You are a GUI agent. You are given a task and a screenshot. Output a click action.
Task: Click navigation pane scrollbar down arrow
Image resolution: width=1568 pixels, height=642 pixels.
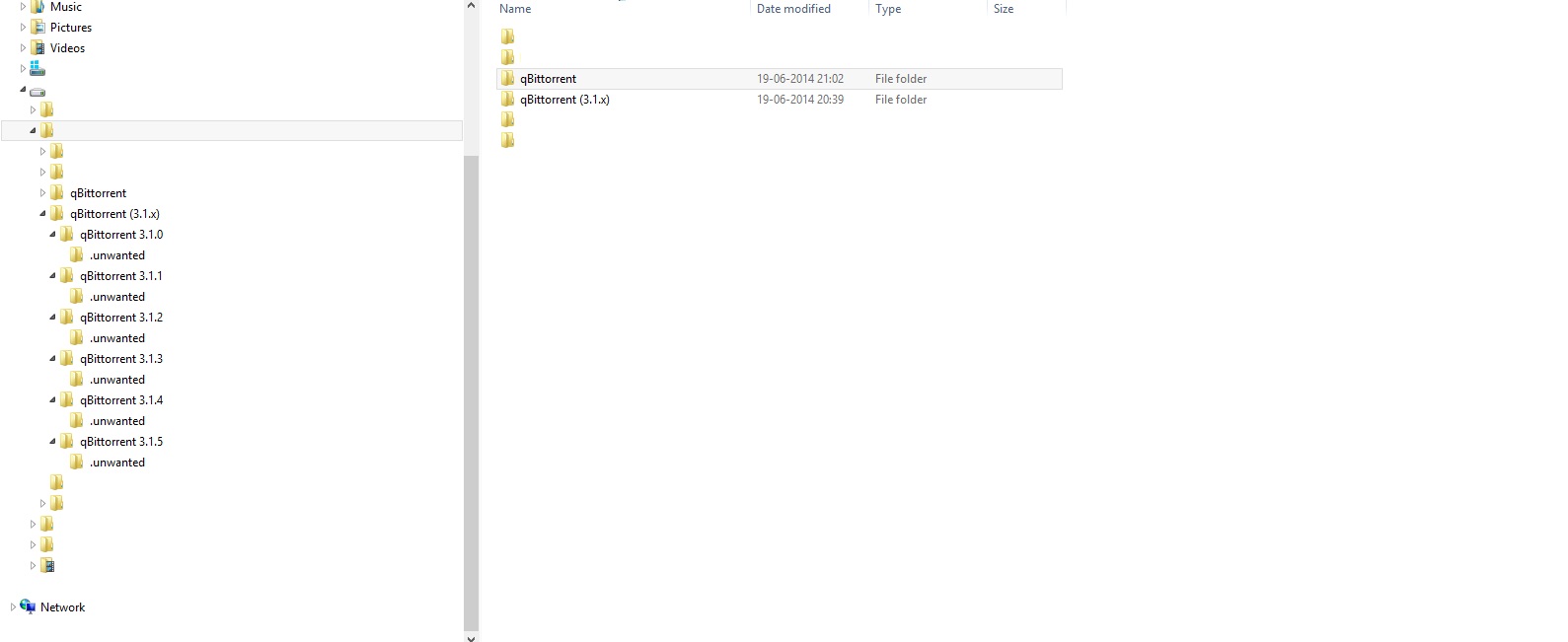tap(471, 637)
